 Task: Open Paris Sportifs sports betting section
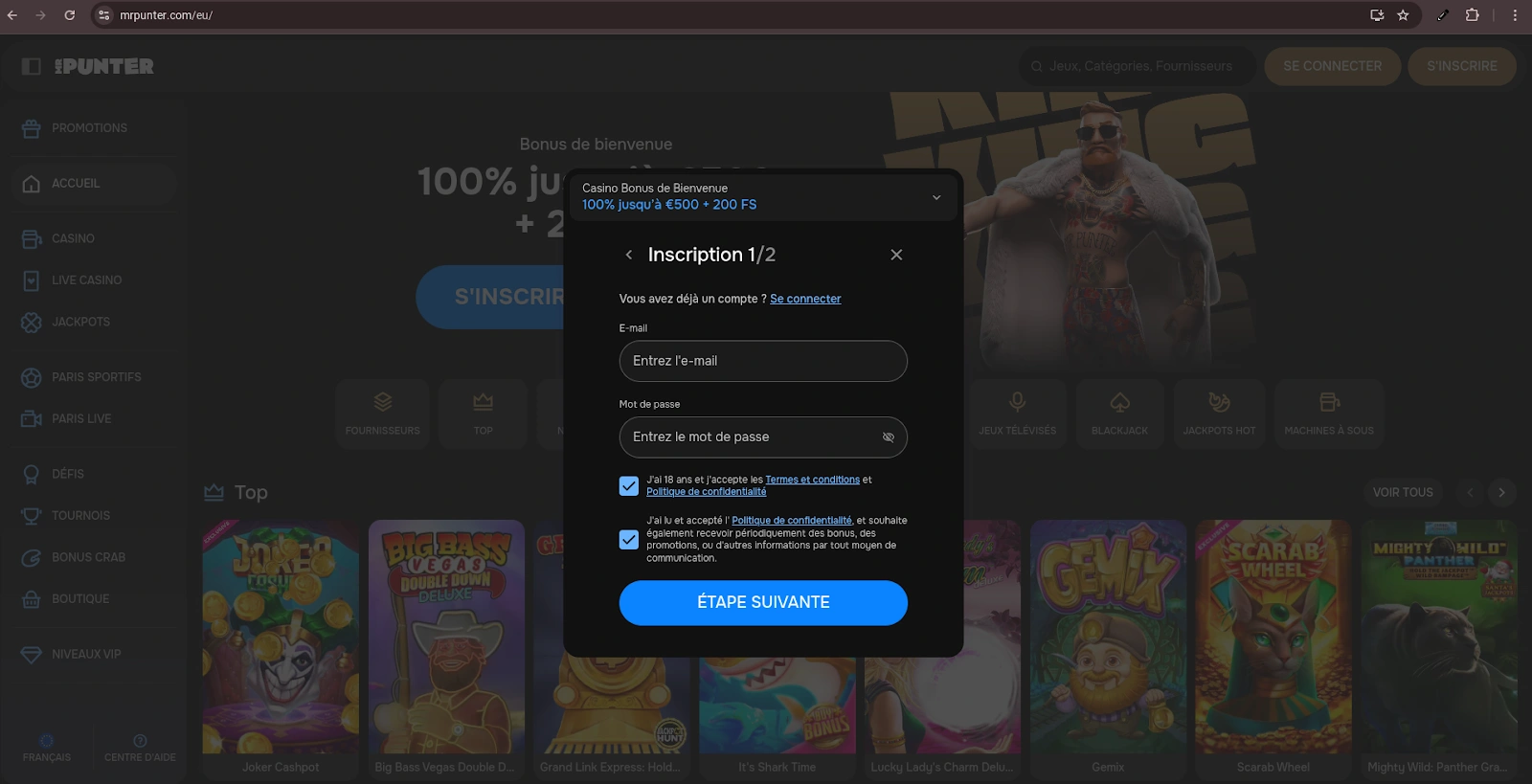click(x=96, y=377)
